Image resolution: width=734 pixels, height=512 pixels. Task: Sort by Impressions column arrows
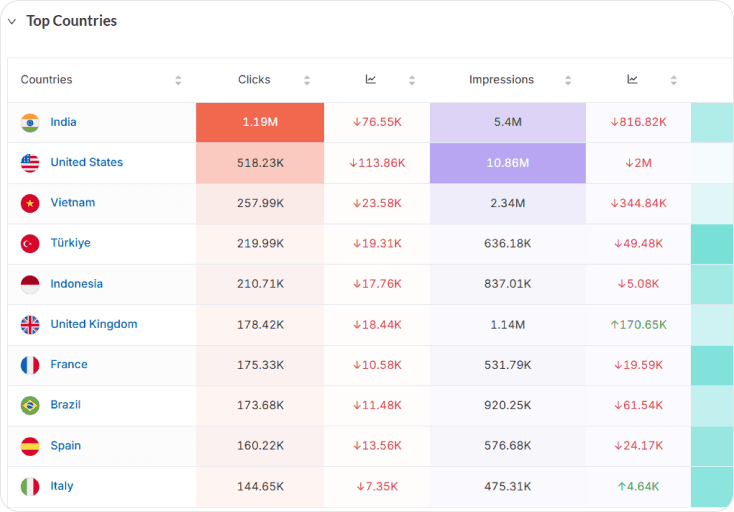point(568,80)
